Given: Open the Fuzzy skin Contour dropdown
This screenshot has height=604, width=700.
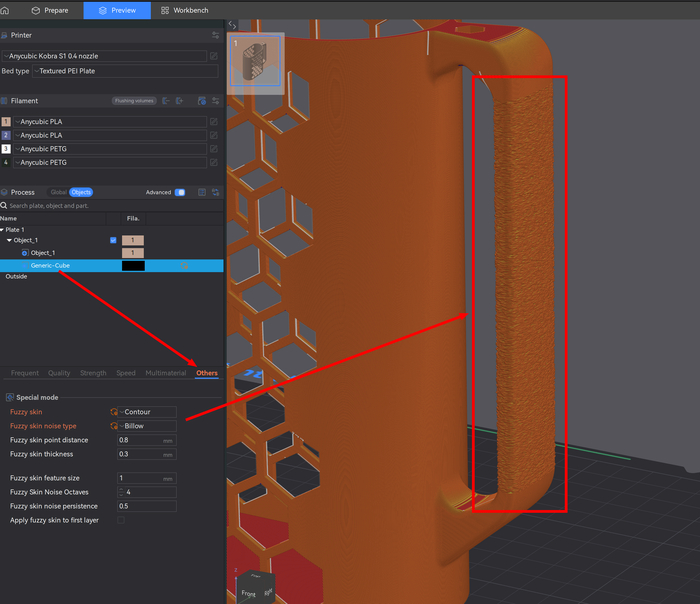Looking at the screenshot, I should (x=148, y=412).
